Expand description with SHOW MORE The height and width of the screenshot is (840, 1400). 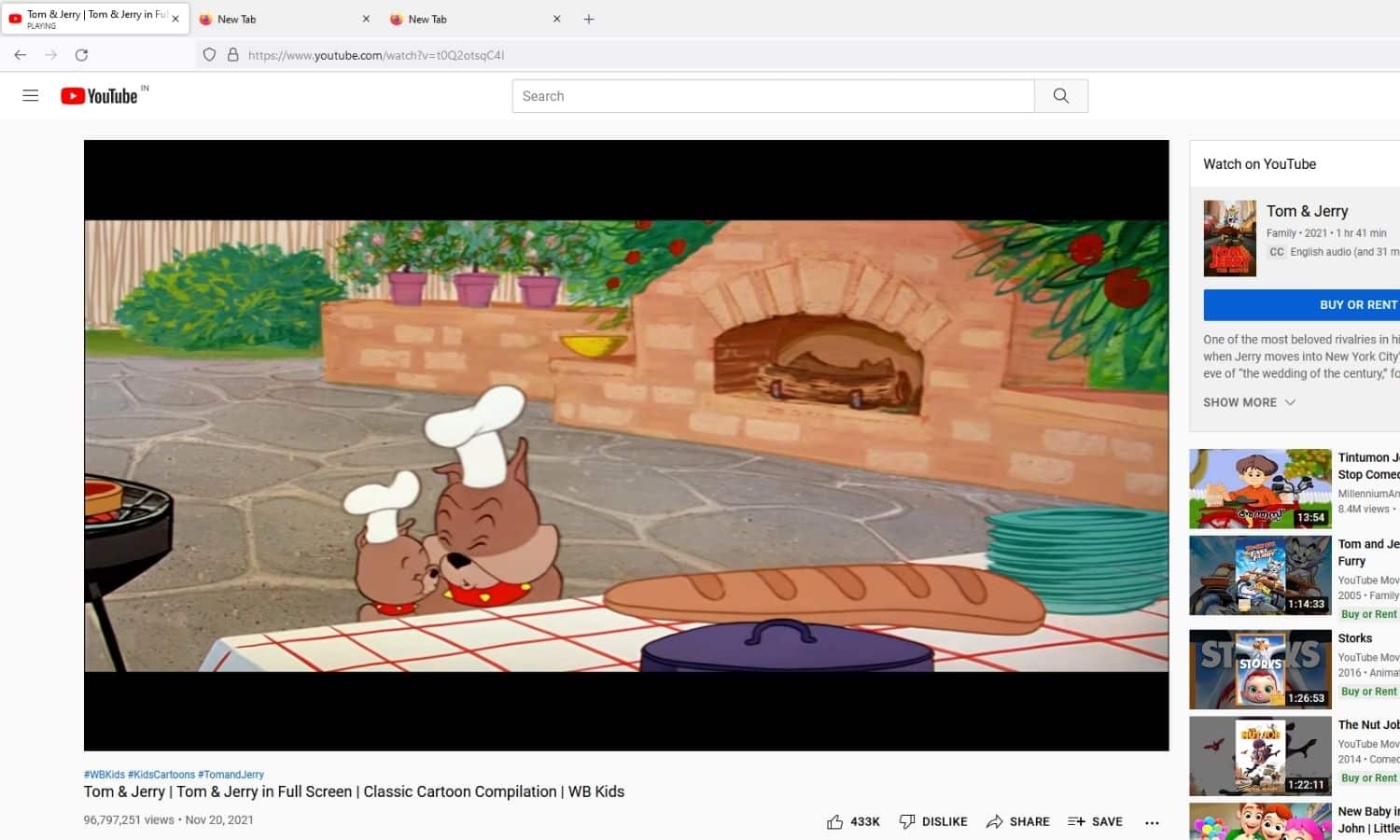(x=1249, y=402)
